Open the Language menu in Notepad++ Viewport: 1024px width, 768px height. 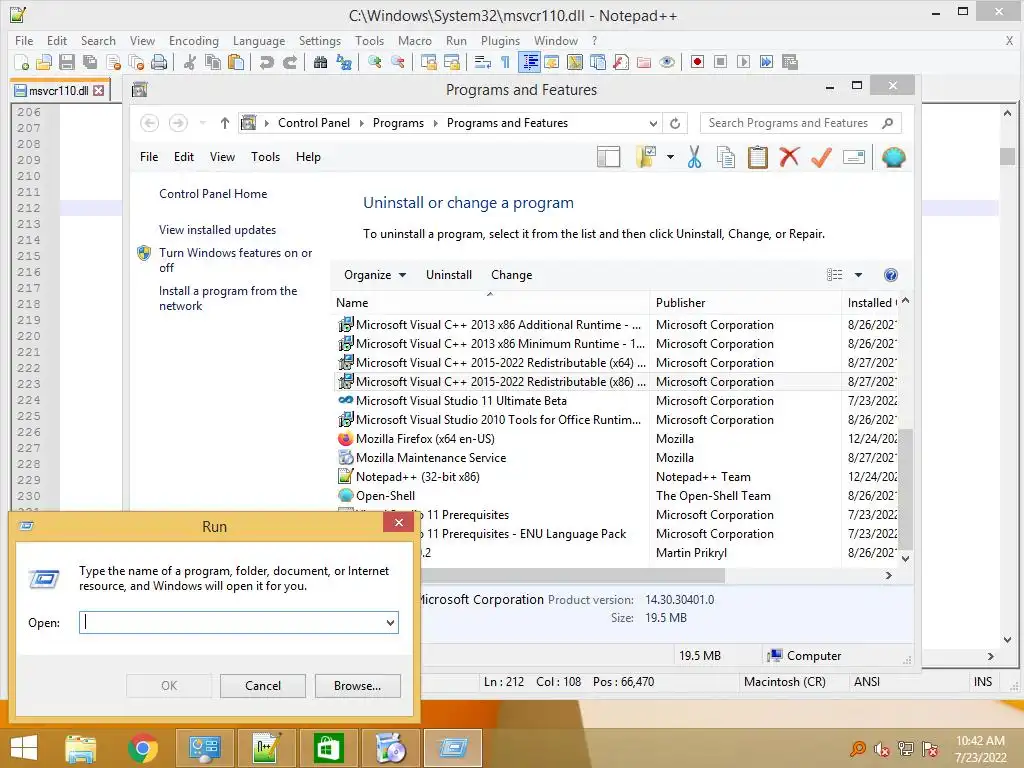(259, 40)
